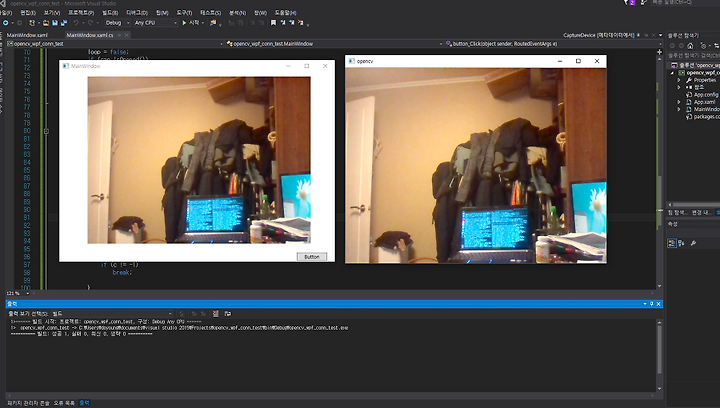The height and width of the screenshot is (408, 720).
Task: Open opencv_wpf_conn_test project scope dropdown
Action: 114,44
